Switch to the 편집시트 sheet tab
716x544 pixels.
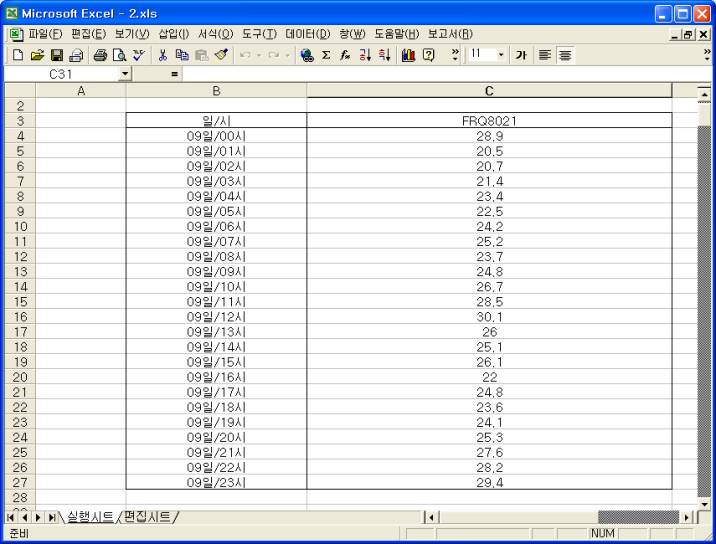pos(148,517)
